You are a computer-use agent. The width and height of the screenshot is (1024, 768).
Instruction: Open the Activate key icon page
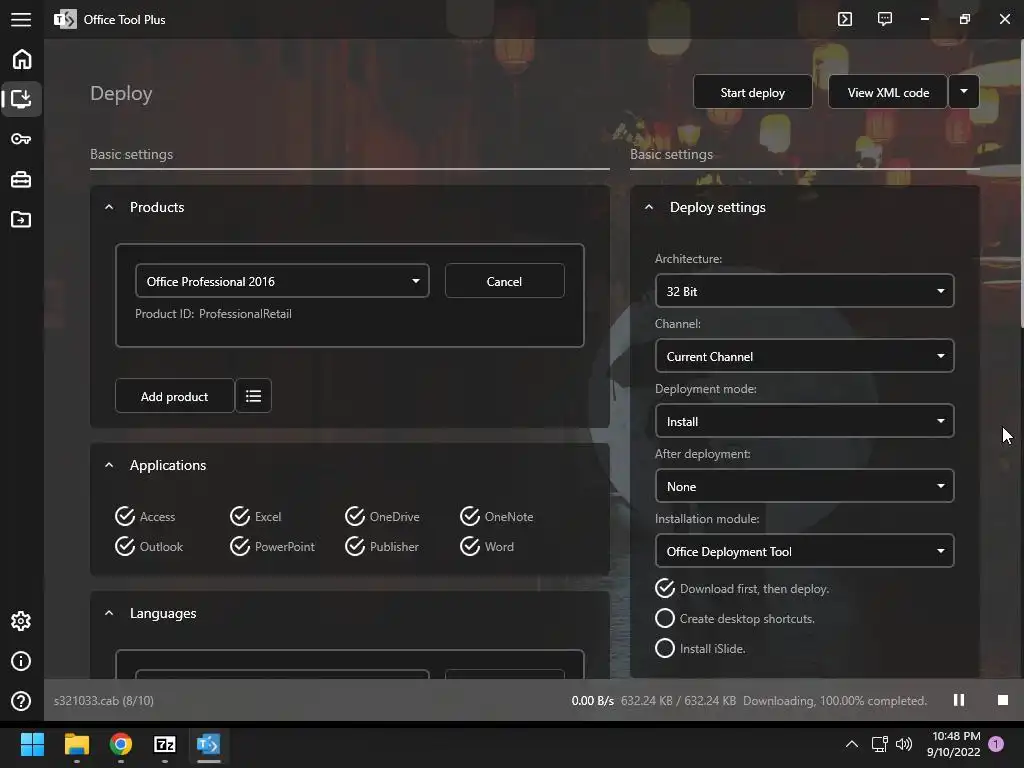[21, 139]
